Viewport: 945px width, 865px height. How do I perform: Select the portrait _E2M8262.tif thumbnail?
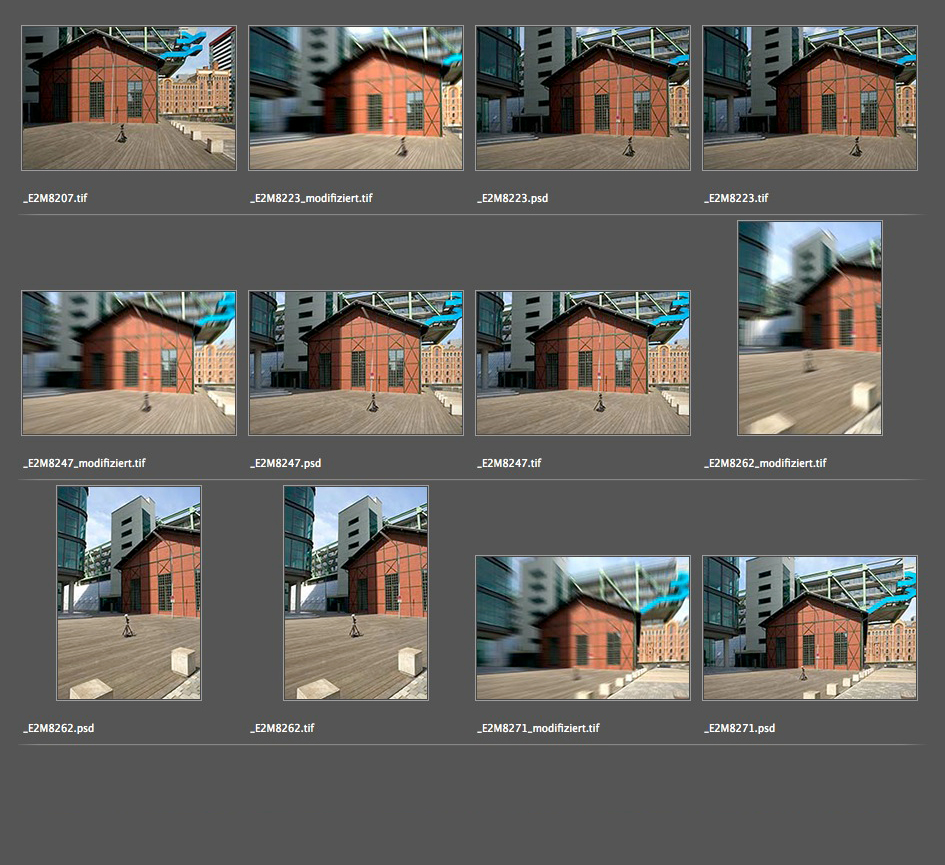click(x=356, y=593)
